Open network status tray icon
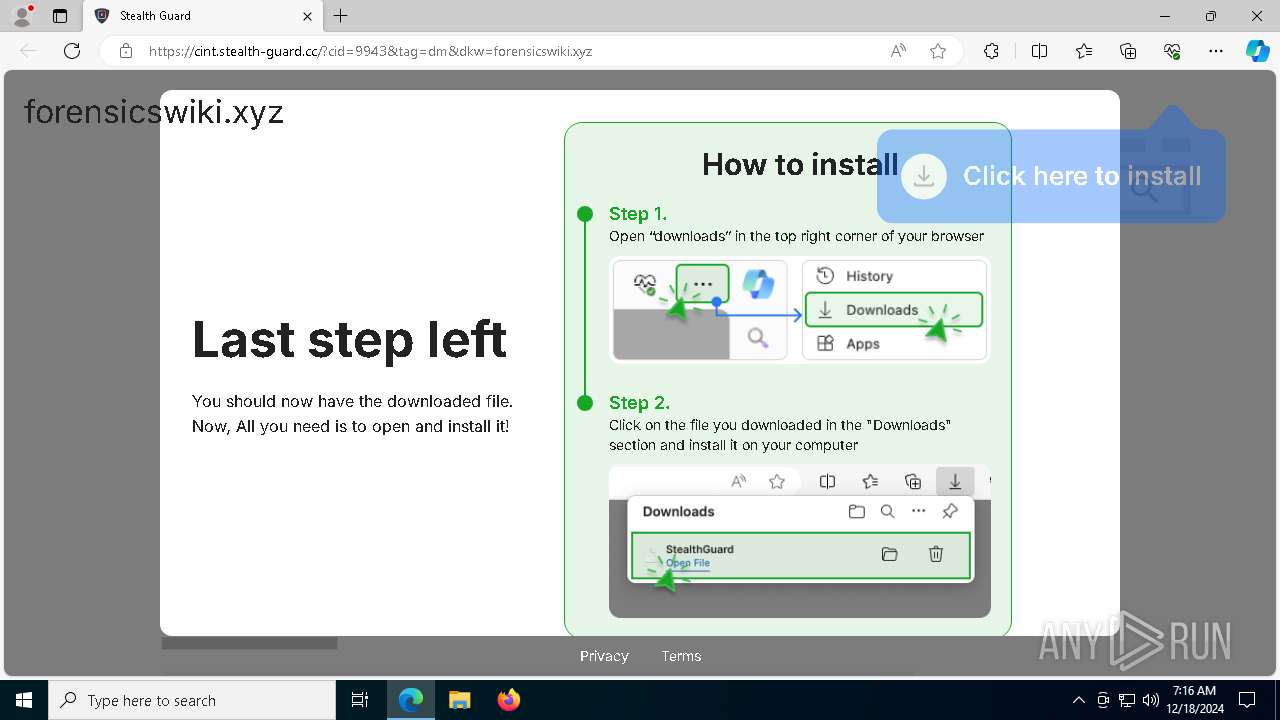Screen dimensions: 1280x720 1127,700
